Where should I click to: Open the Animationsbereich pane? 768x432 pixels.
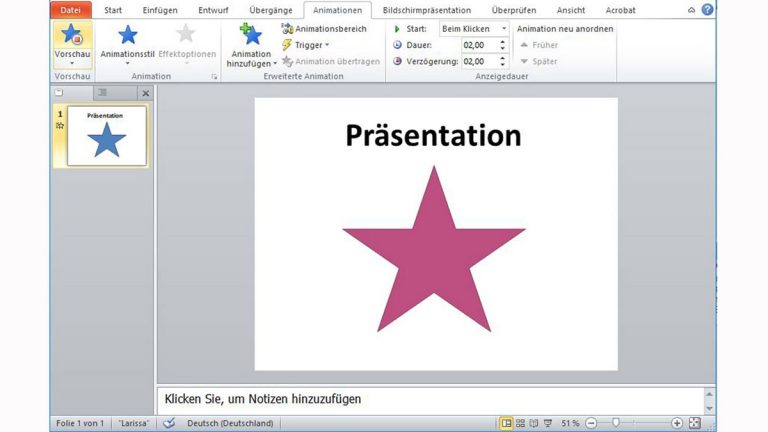[324, 29]
